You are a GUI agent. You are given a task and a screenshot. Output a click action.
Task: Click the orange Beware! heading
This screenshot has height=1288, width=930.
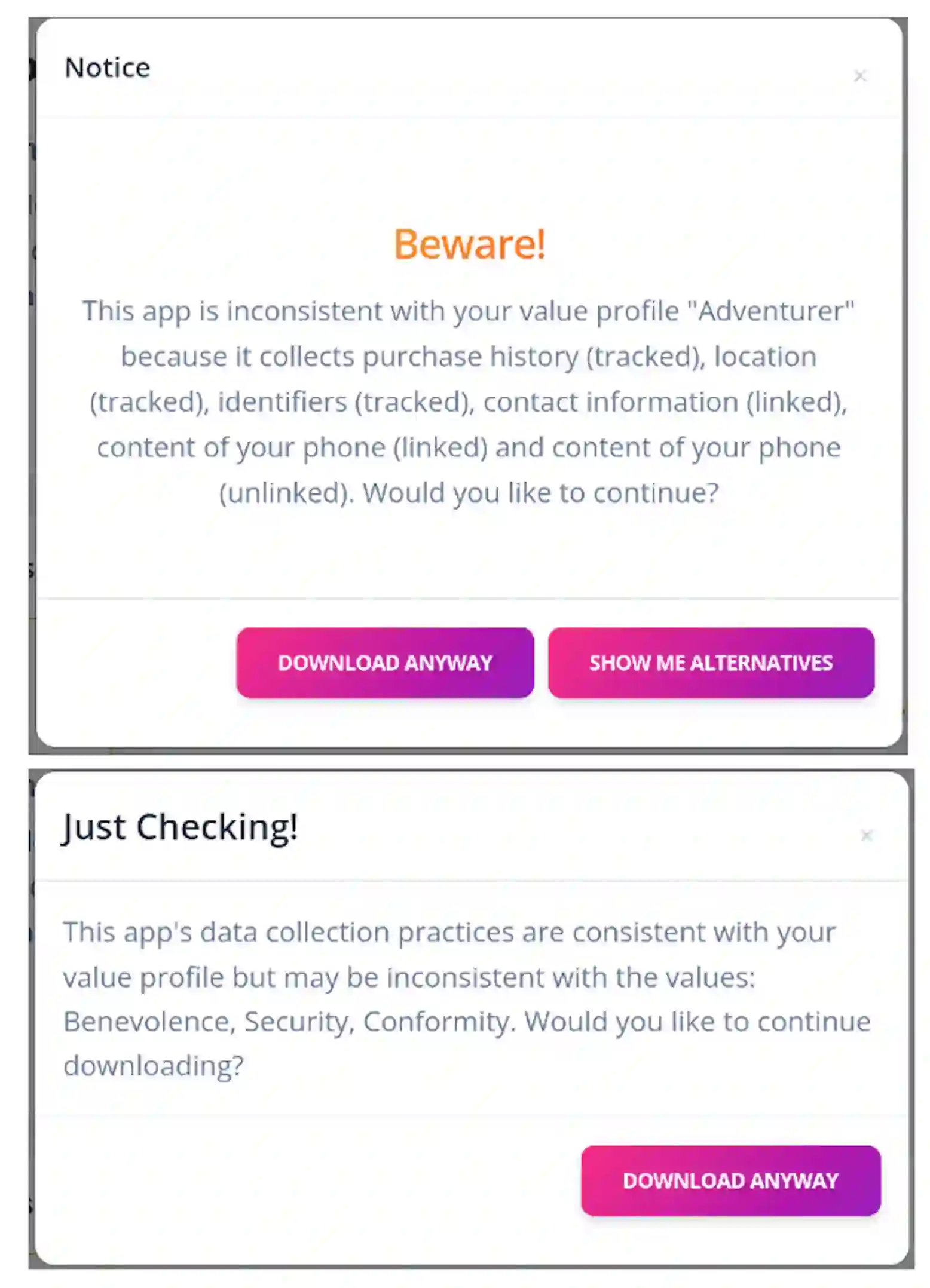click(x=469, y=244)
